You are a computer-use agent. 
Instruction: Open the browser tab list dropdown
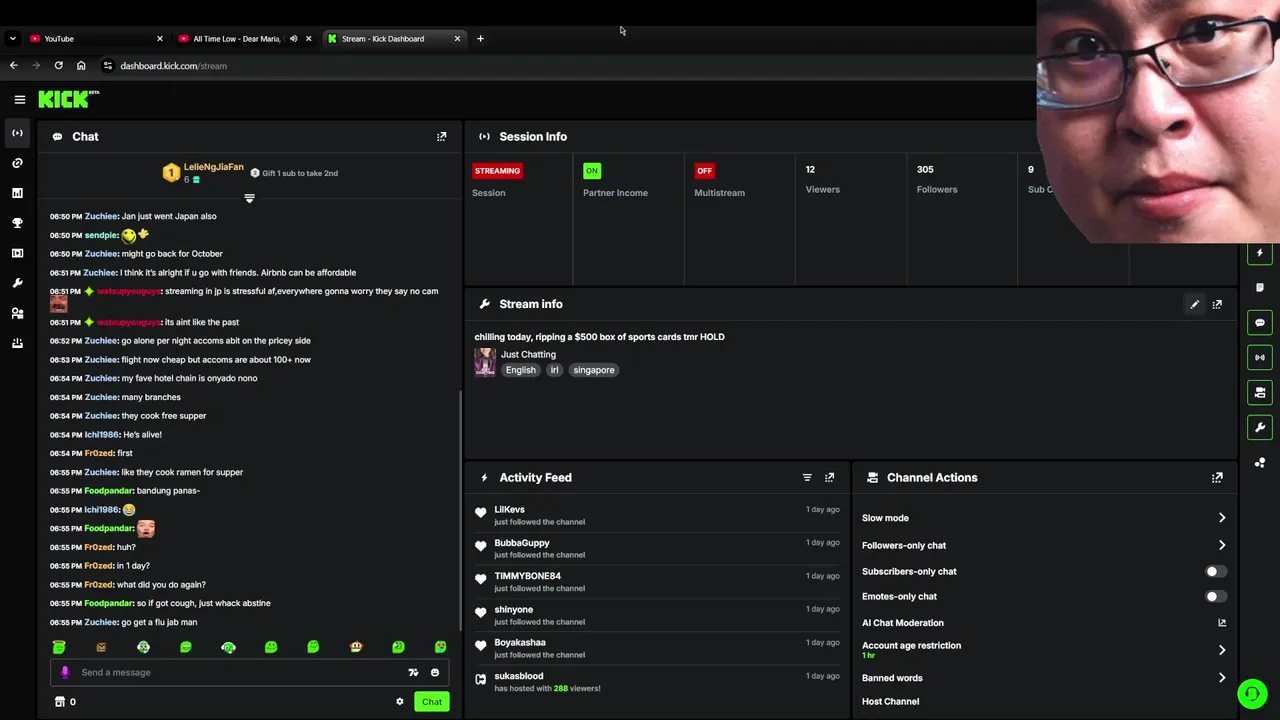(12, 39)
